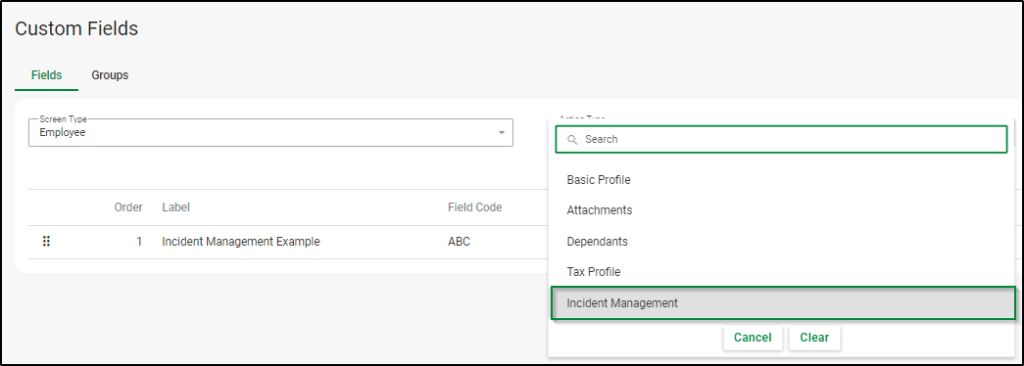Viewport: 1024px width, 366px height.
Task: Click the Custom Fields page title
Action: tap(76, 28)
